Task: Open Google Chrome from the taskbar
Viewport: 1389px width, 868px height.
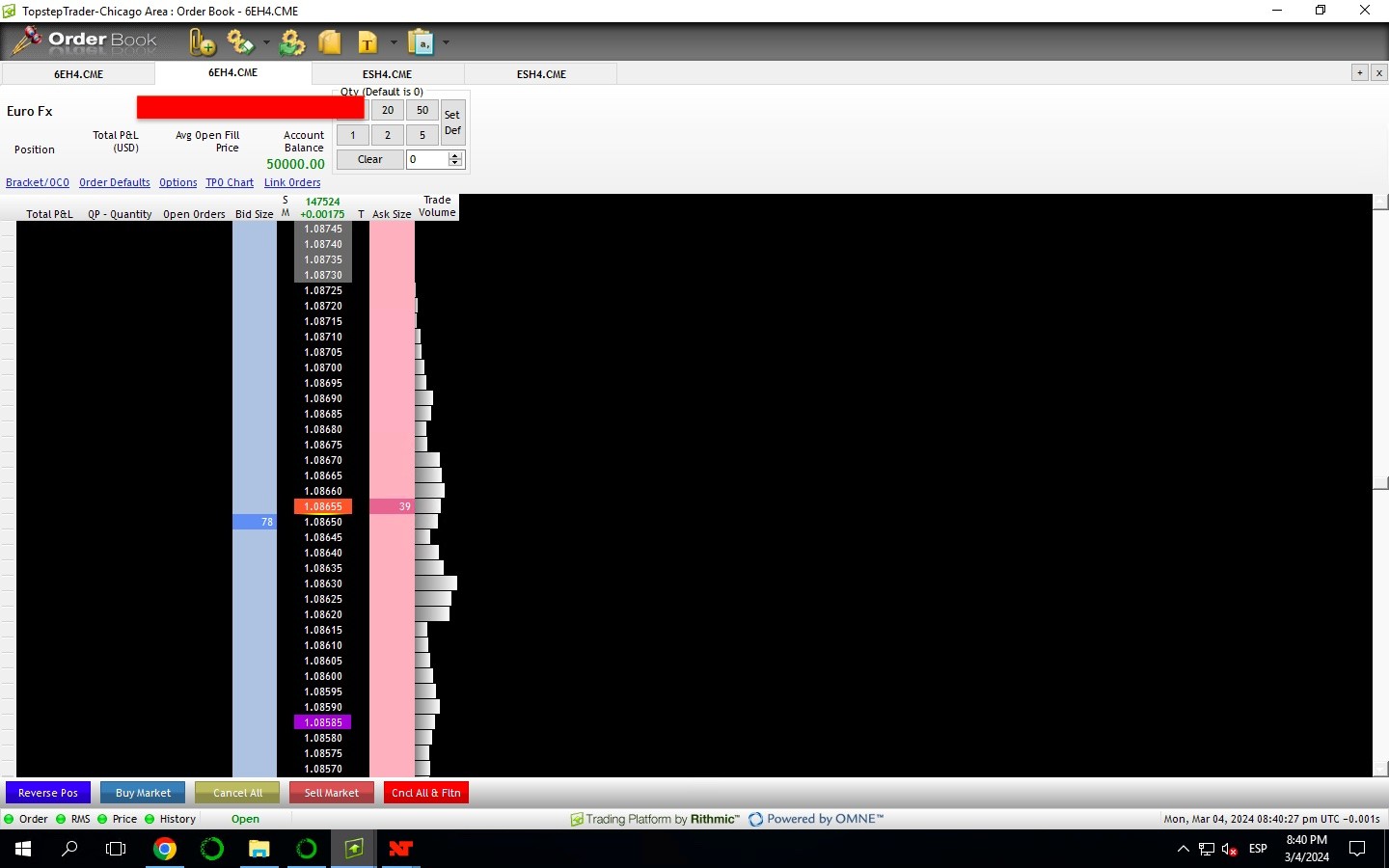Action: click(x=165, y=849)
